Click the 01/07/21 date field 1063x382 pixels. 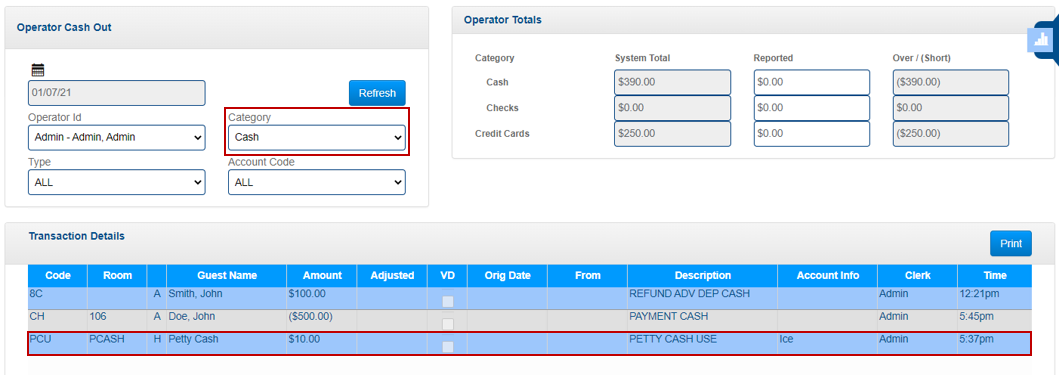tap(117, 93)
